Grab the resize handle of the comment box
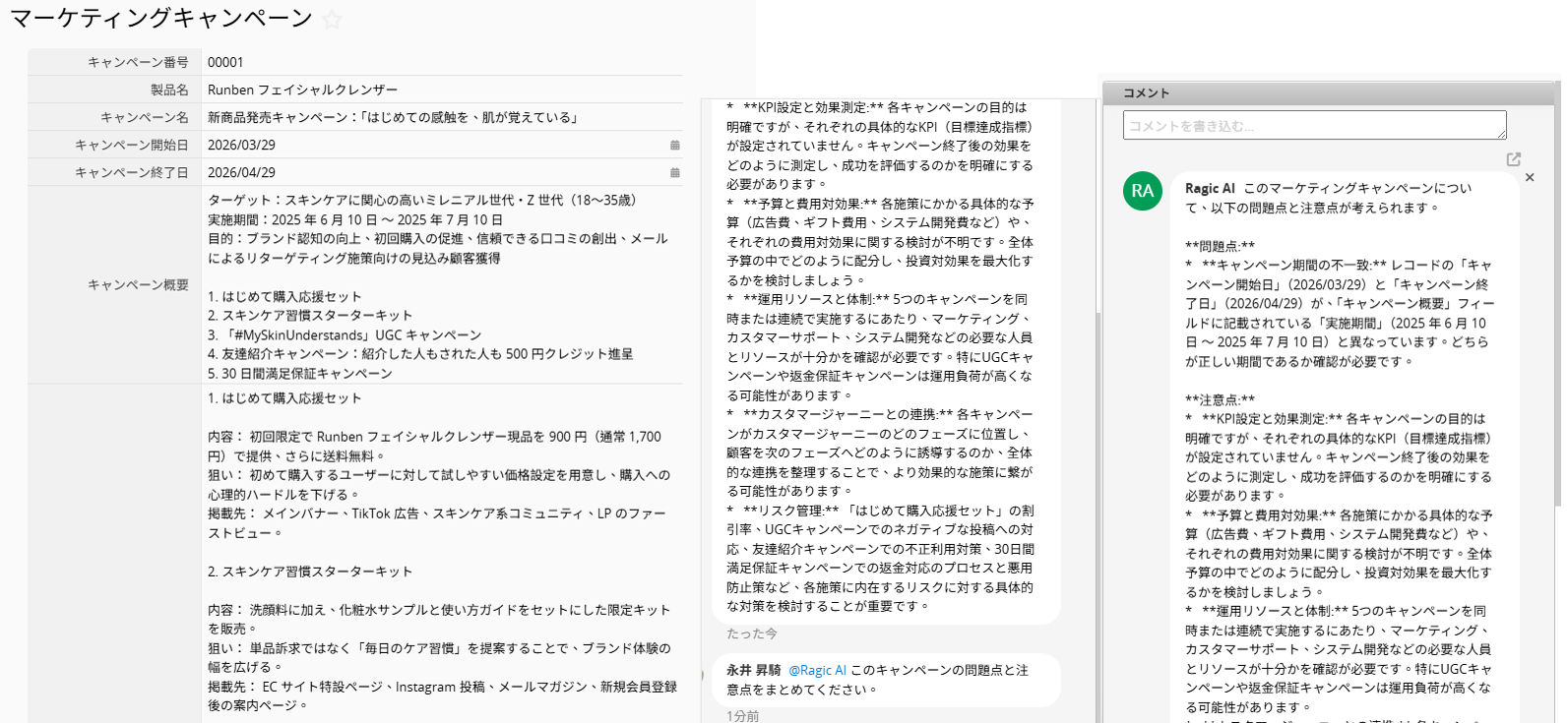1568x723 pixels. [1502, 135]
